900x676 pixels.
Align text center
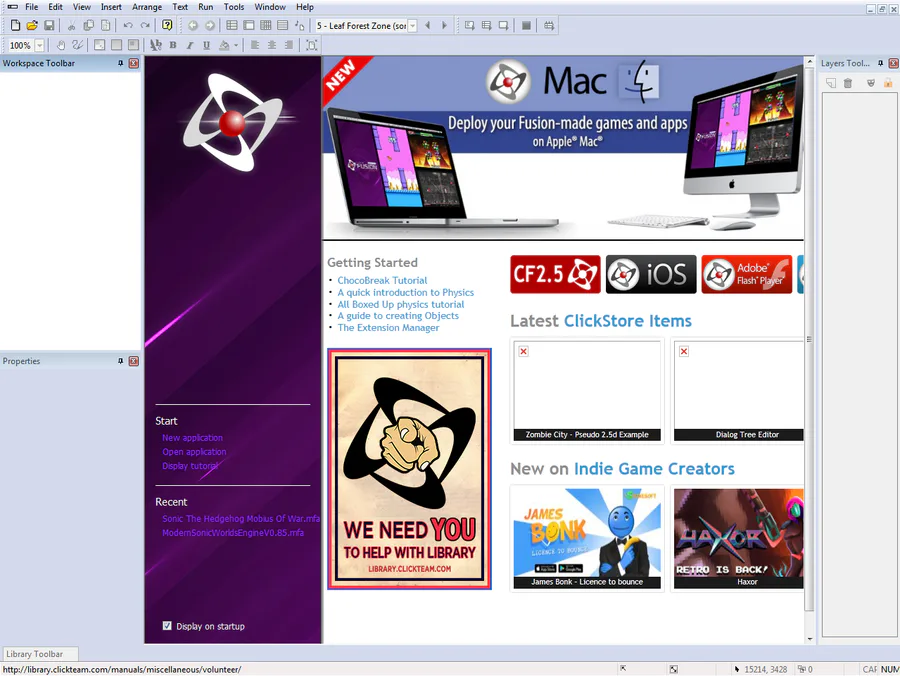coord(272,45)
